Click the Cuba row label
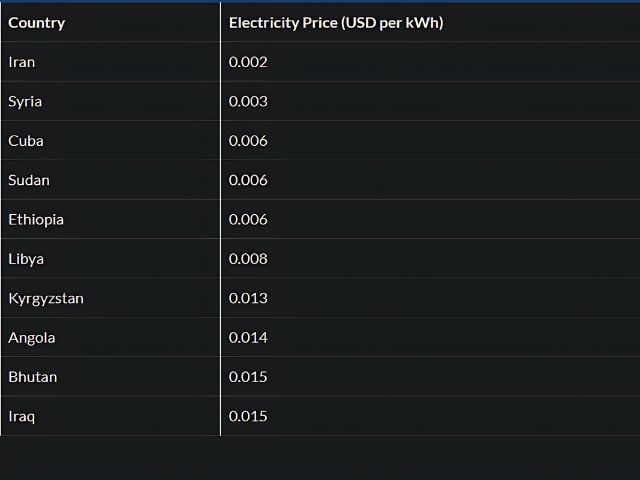 [26, 141]
